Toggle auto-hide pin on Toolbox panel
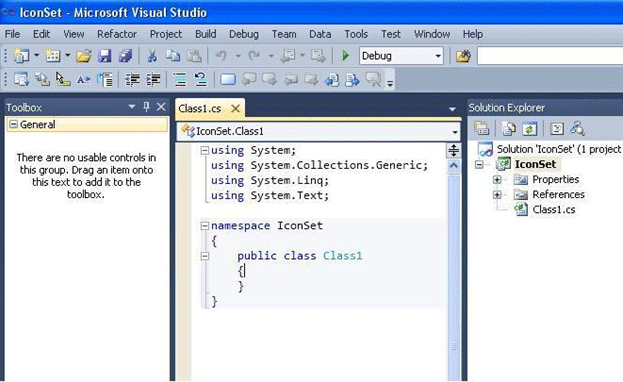 click(146, 107)
